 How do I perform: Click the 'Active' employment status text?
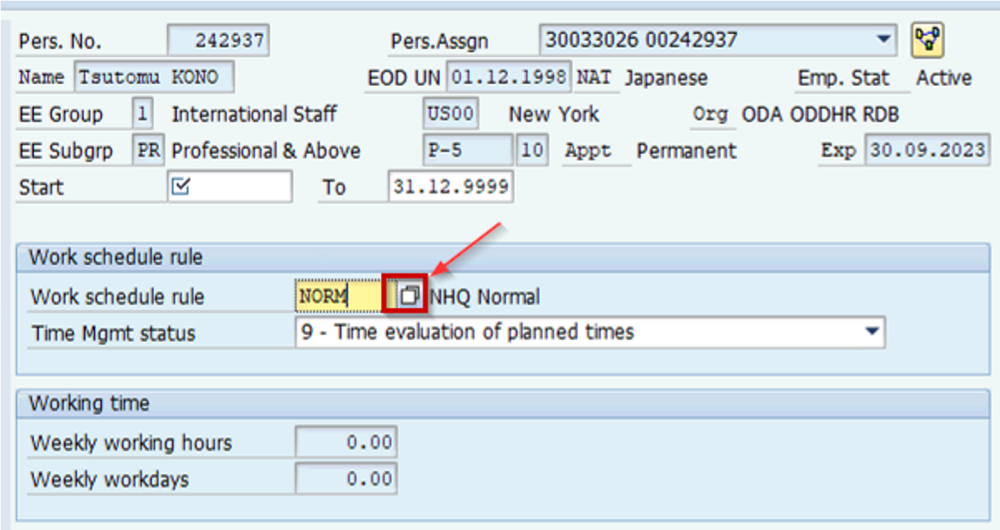pos(944,78)
